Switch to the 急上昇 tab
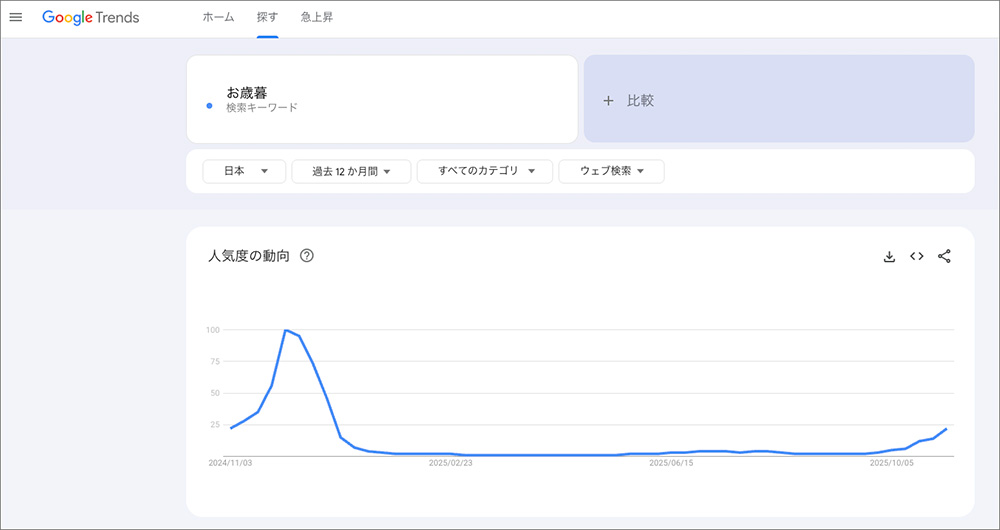 [317, 18]
